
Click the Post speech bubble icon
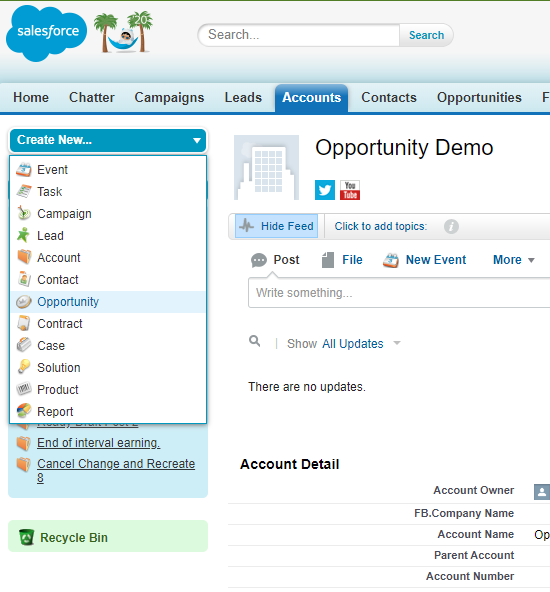(259, 260)
